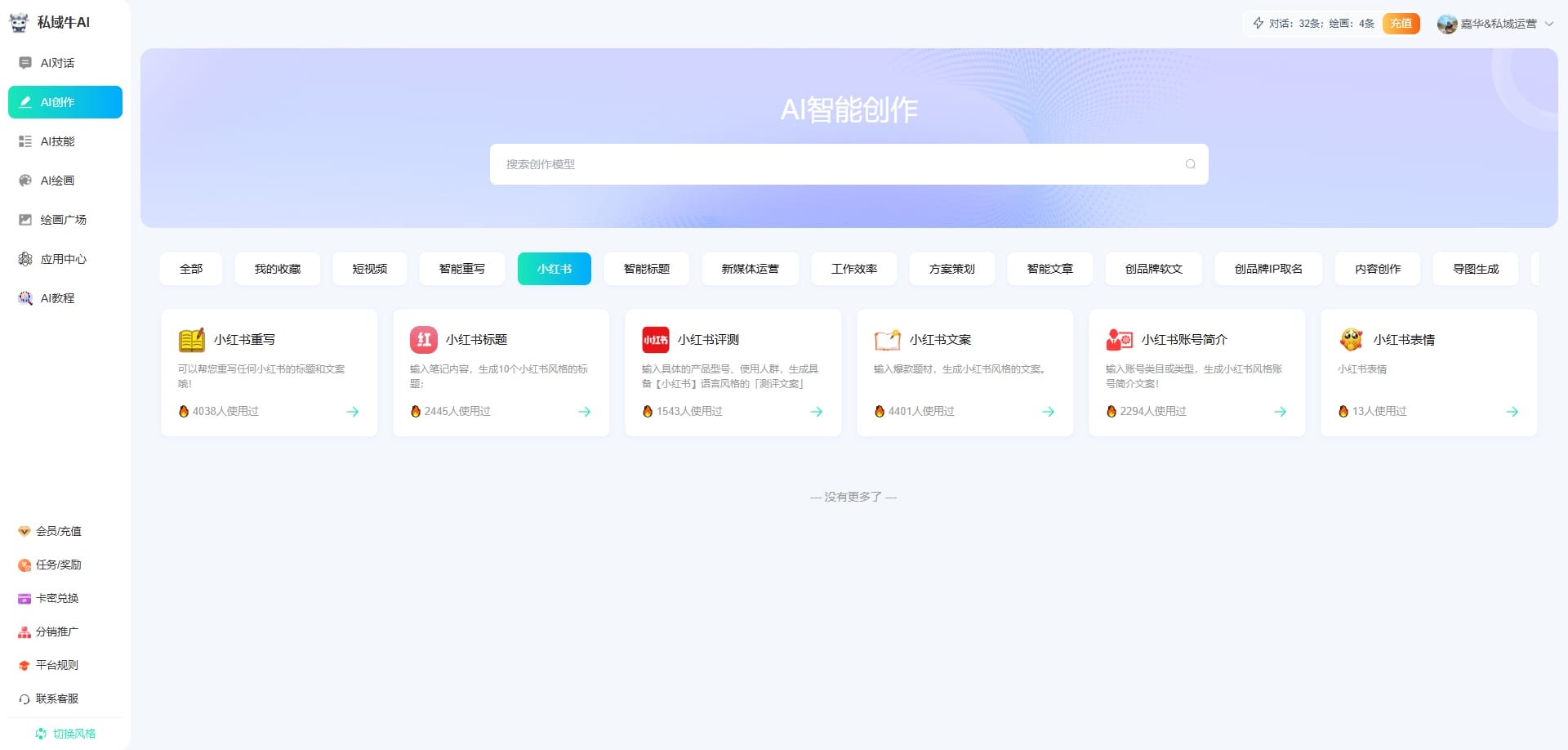The height and width of the screenshot is (750, 1568).
Task: Select the 工作效率 category tab
Action: 854,269
